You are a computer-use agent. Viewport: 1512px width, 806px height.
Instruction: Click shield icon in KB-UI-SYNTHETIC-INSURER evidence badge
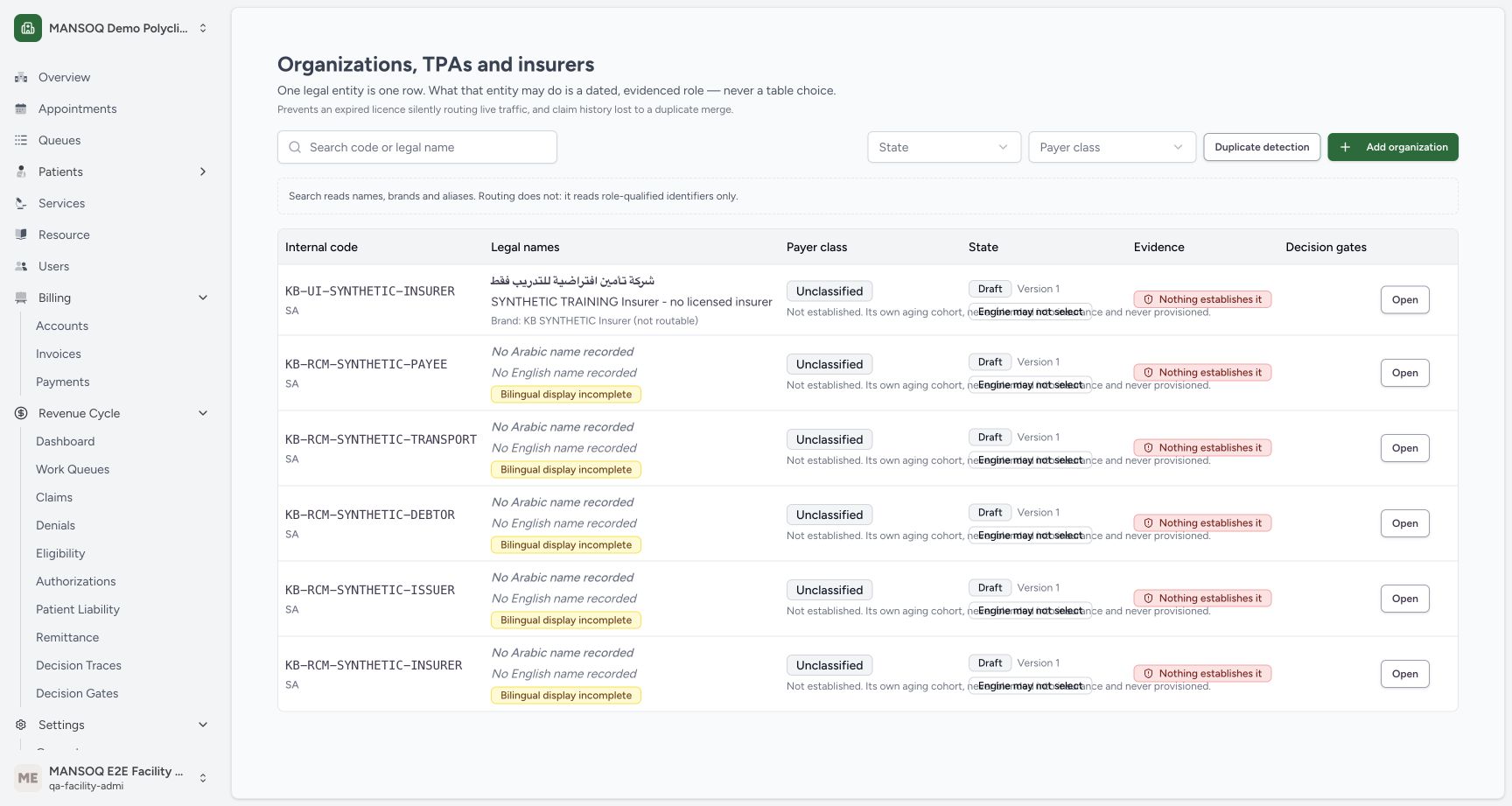pos(1148,299)
